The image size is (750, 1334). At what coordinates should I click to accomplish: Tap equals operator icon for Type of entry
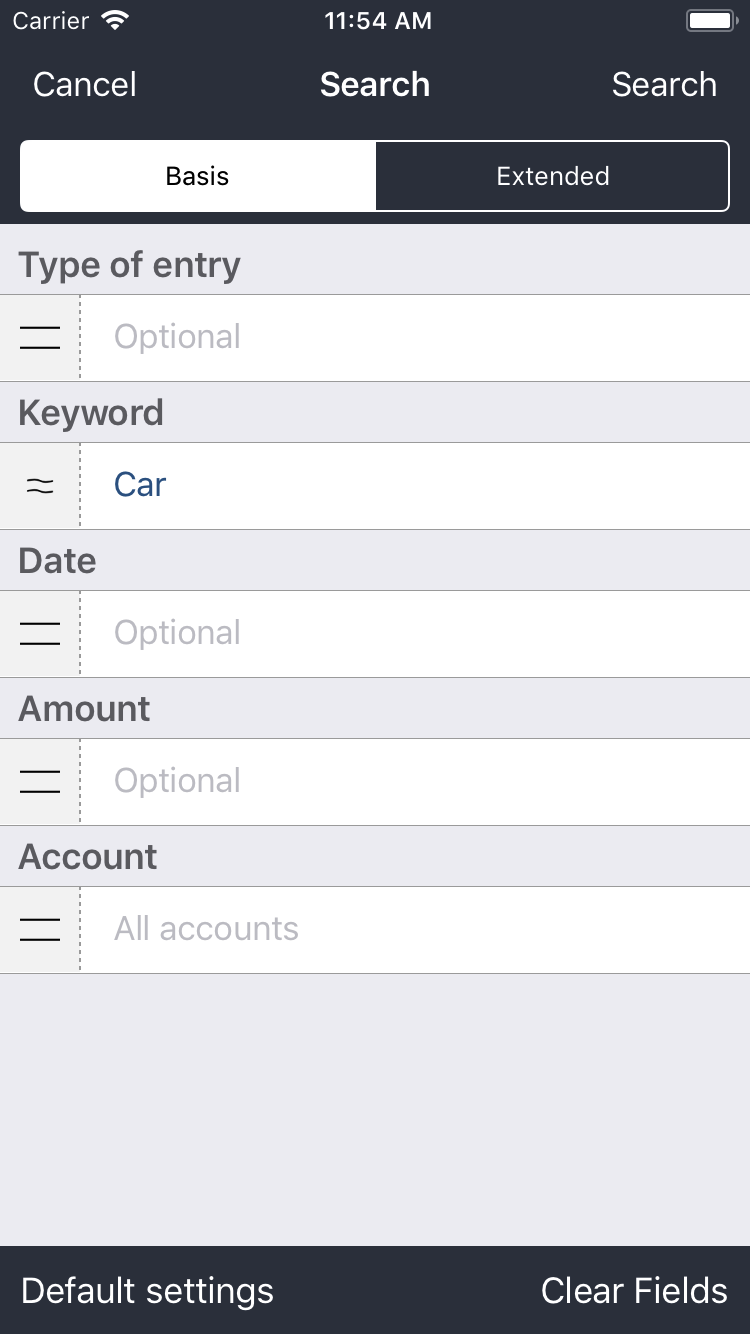(40, 338)
